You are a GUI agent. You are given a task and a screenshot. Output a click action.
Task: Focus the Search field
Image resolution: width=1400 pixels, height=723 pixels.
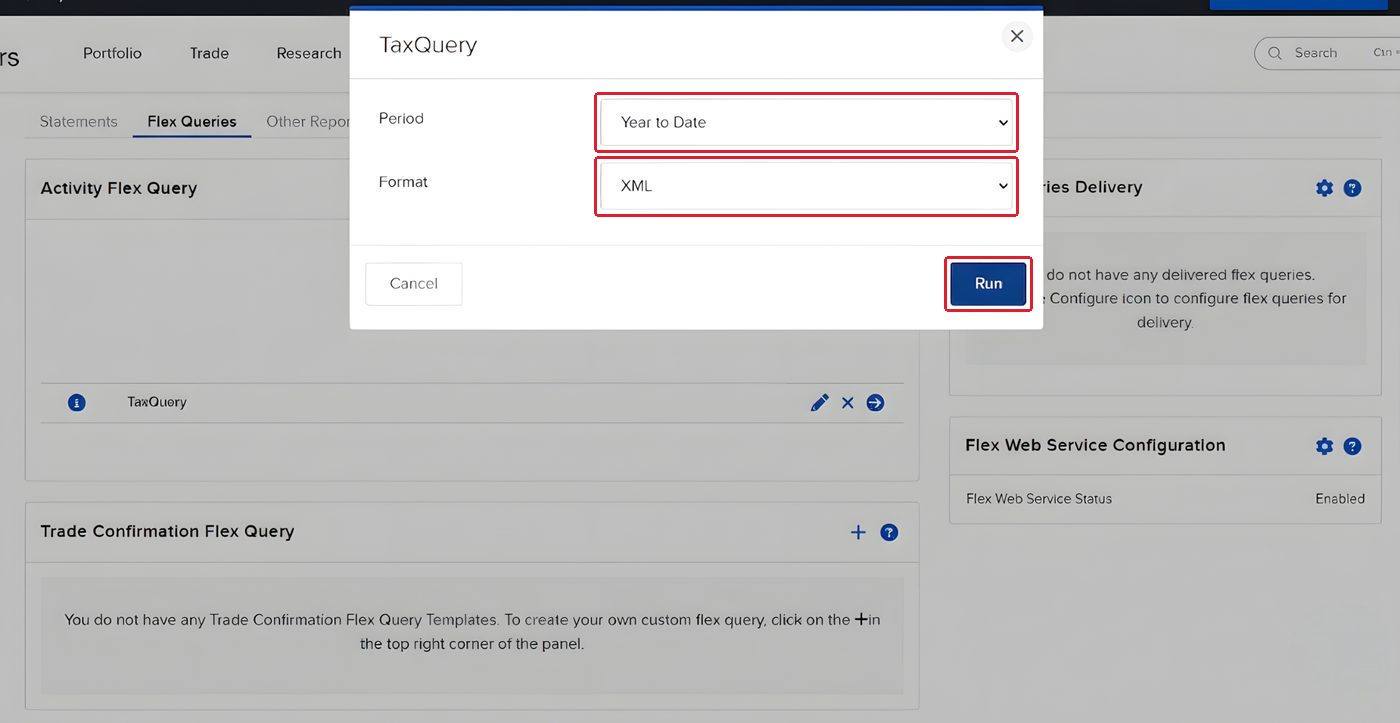pos(1327,53)
